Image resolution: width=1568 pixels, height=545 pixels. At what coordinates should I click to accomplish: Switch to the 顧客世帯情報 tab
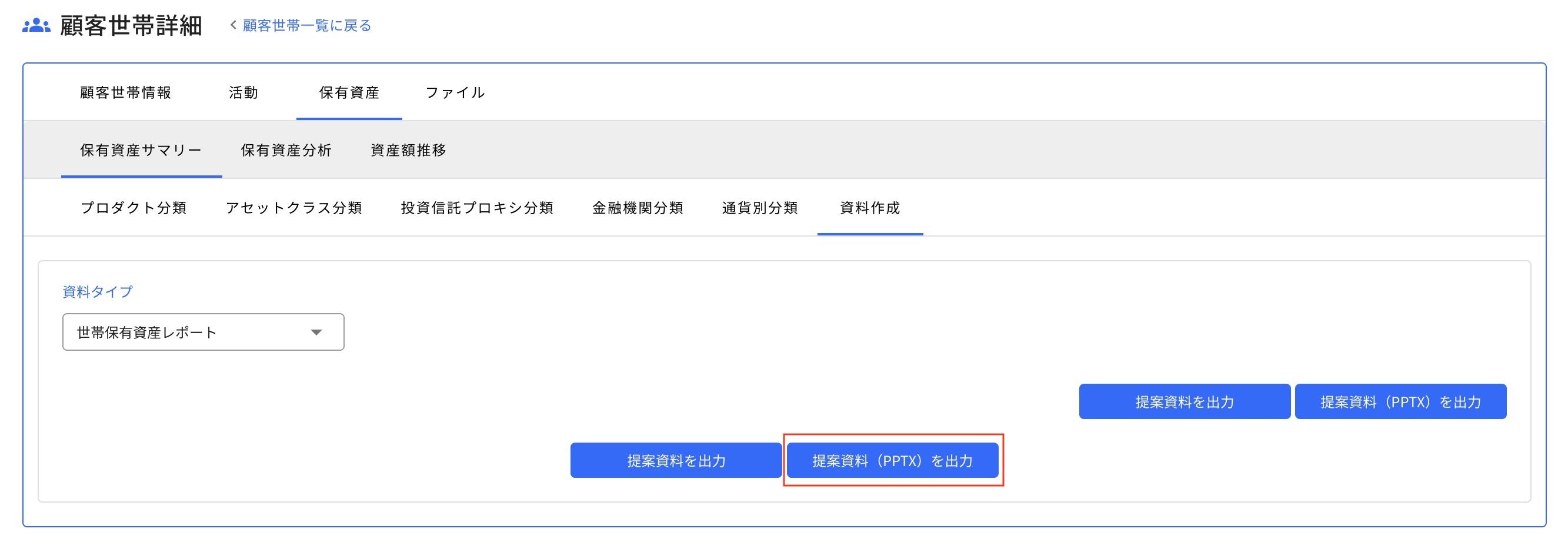(x=125, y=93)
